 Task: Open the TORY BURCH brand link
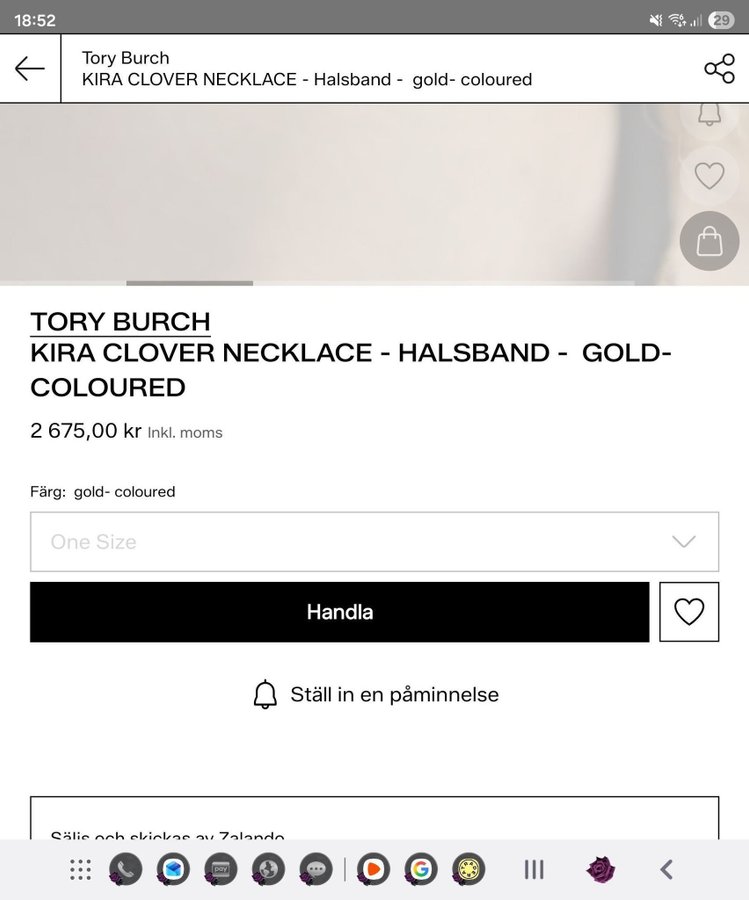pyautogui.click(x=120, y=322)
